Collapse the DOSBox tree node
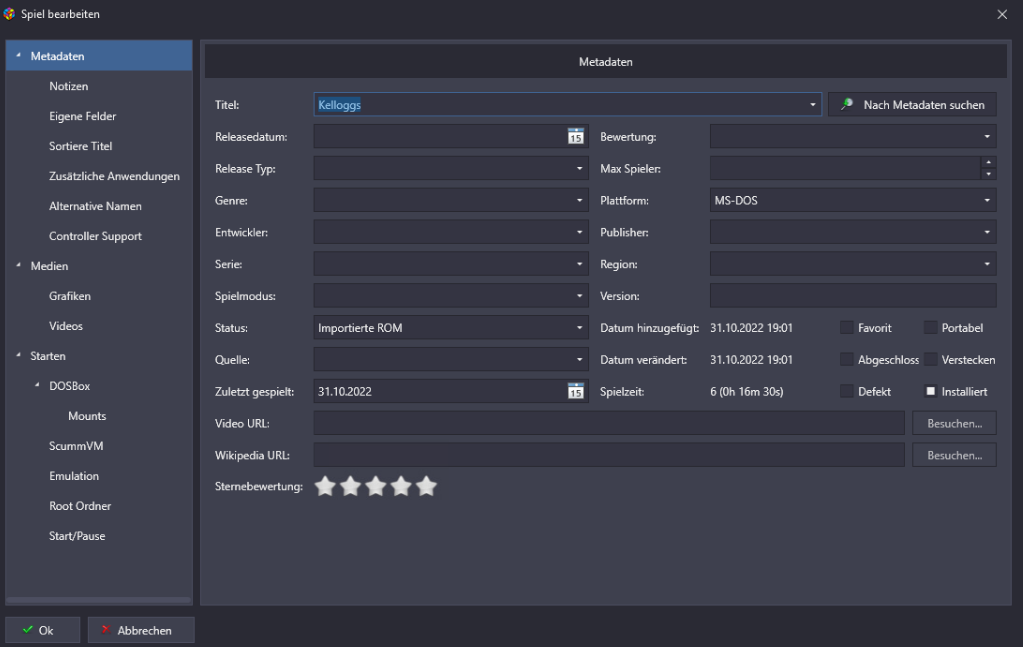The image size is (1023, 647). [x=39, y=386]
